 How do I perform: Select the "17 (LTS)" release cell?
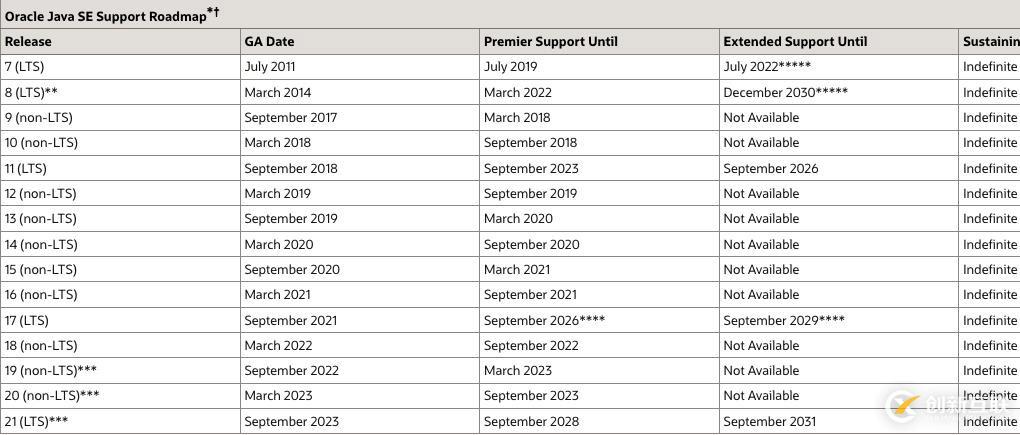26,320
